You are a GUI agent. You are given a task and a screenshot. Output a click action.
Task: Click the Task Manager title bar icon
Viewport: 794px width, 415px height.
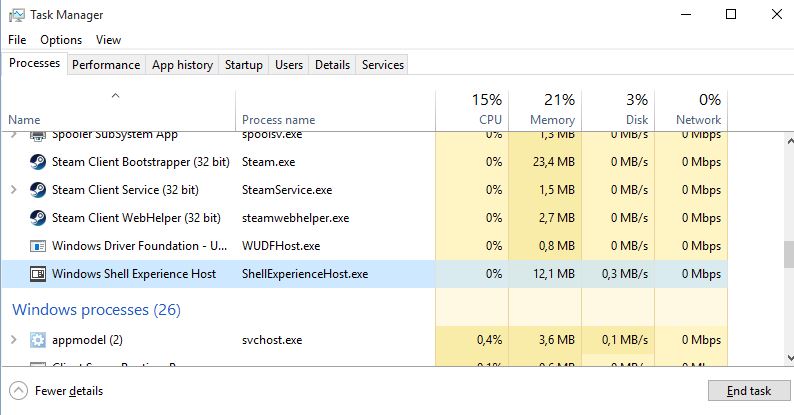(16, 15)
